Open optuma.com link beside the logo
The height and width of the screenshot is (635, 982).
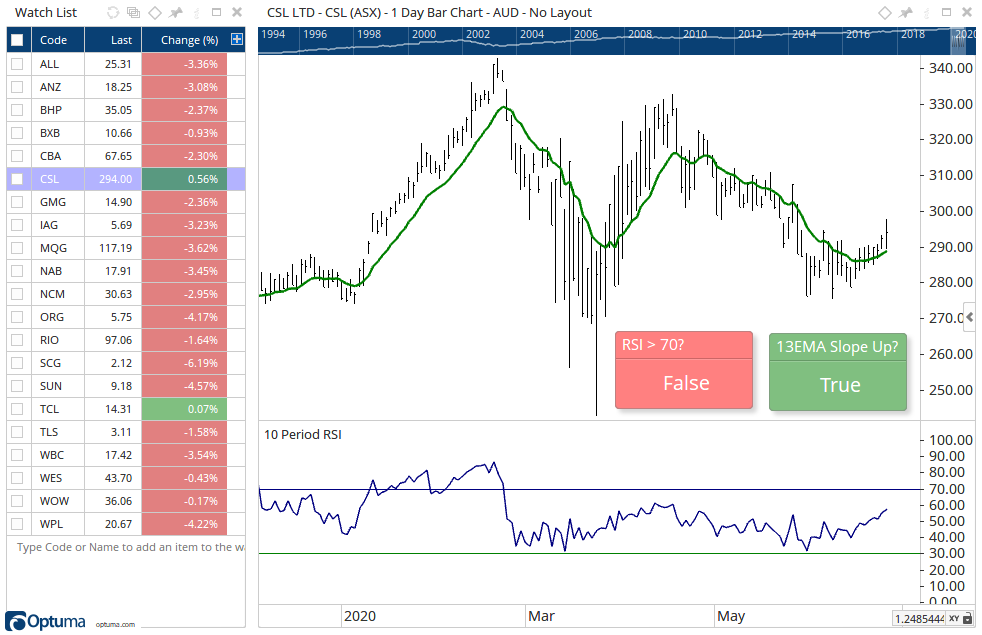115,624
